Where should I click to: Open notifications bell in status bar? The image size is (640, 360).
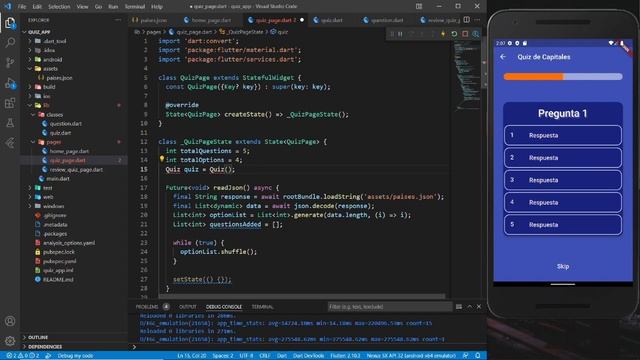pos(478,356)
